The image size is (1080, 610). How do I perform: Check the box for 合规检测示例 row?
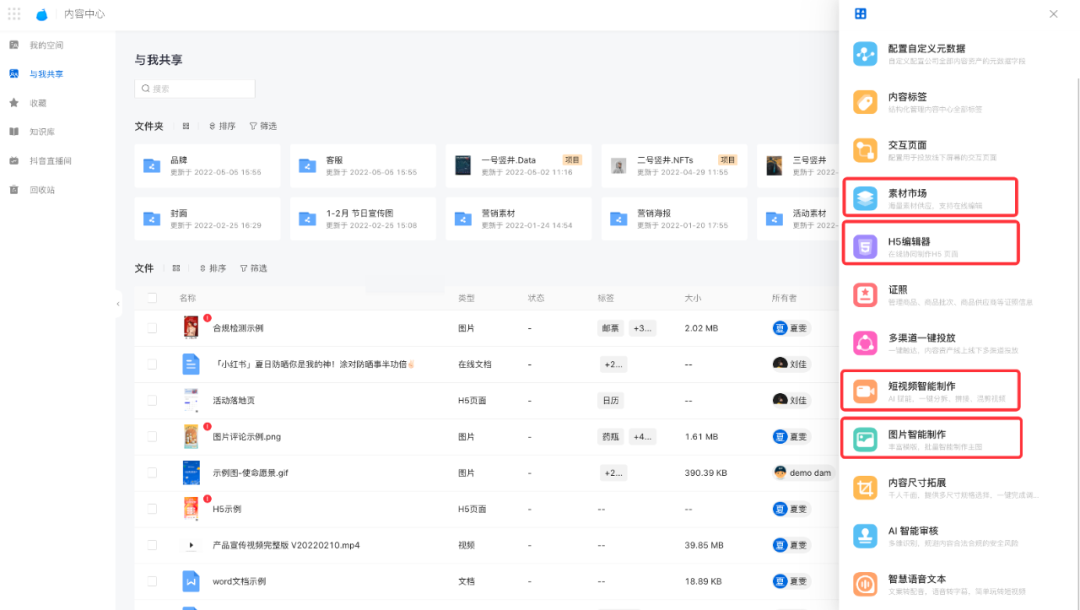pos(152,328)
